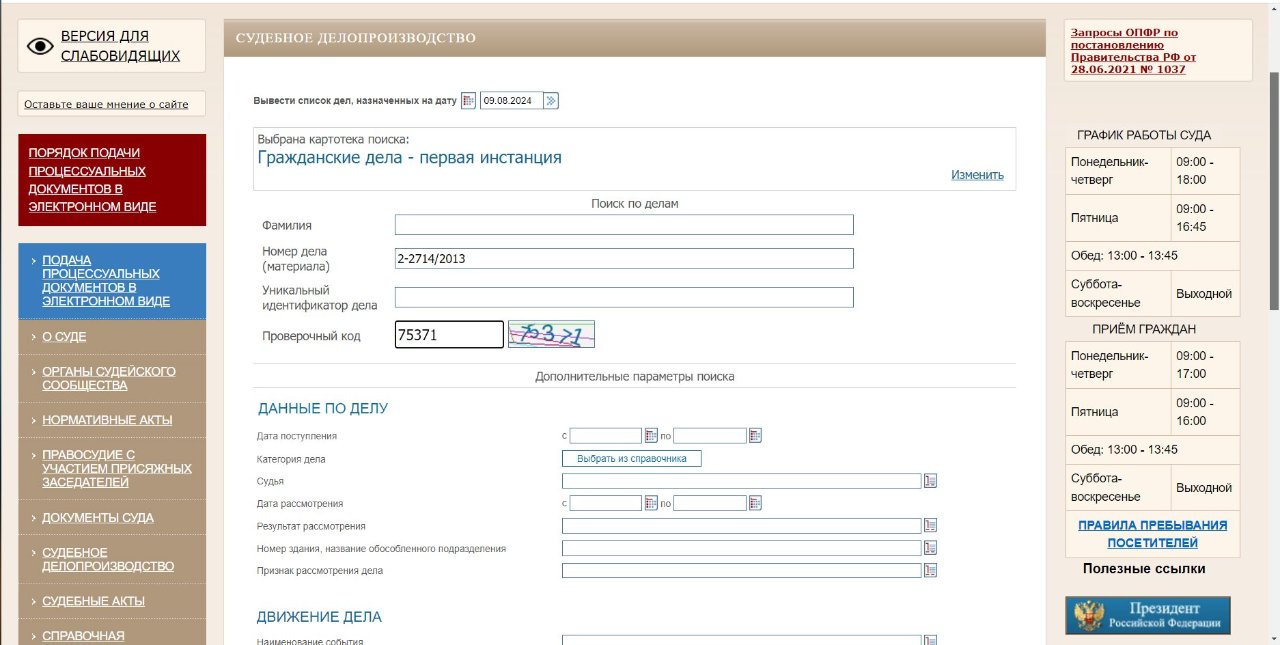Click the go arrow after date 09.08.2024

[551, 101]
